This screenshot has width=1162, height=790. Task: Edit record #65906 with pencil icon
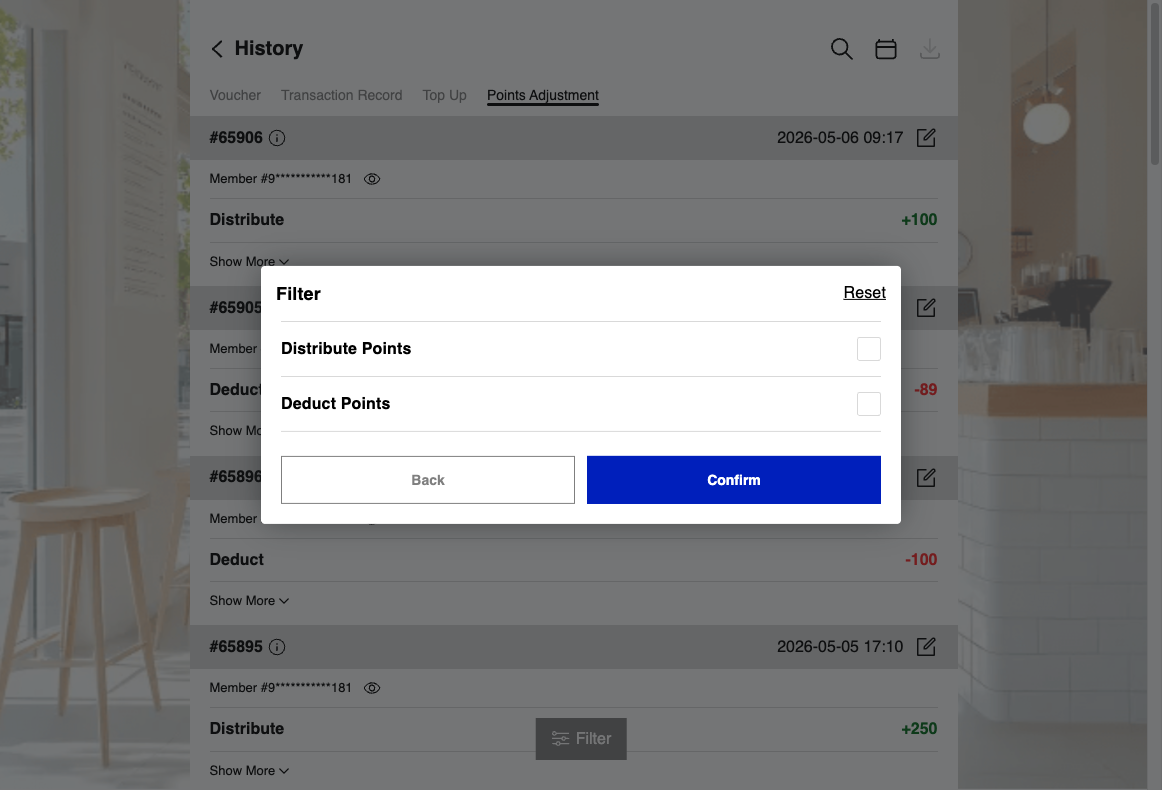926,138
